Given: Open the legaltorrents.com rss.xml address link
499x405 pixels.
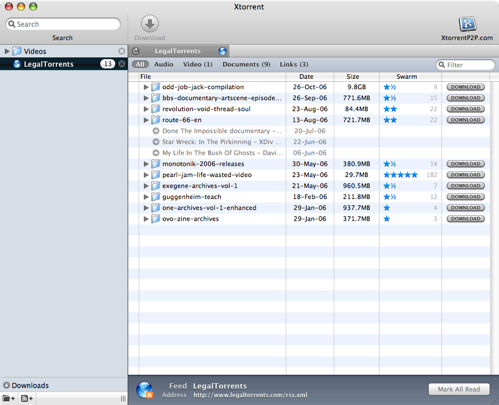Looking at the screenshot, I should (x=250, y=395).
